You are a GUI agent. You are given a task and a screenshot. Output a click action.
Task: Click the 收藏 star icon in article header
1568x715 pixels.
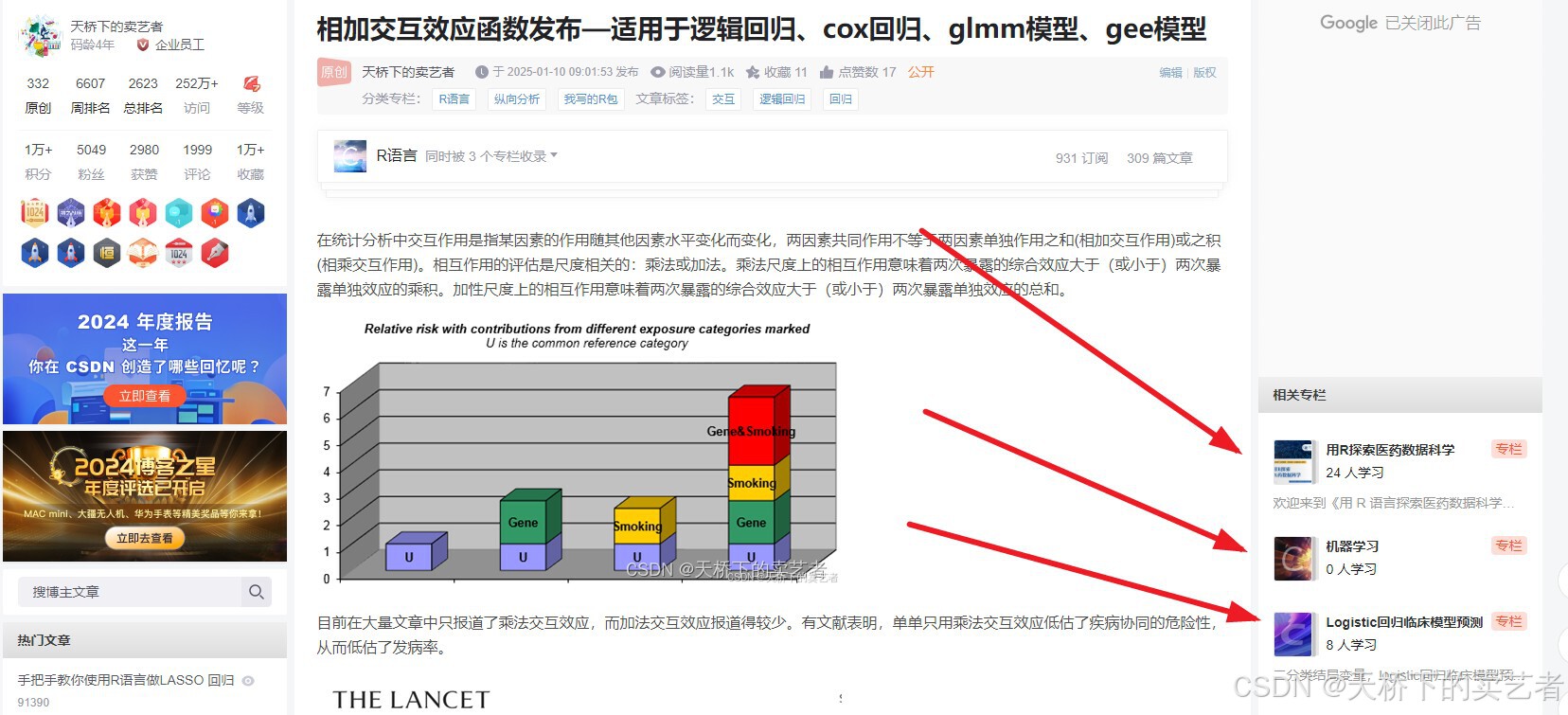pyautogui.click(x=753, y=72)
